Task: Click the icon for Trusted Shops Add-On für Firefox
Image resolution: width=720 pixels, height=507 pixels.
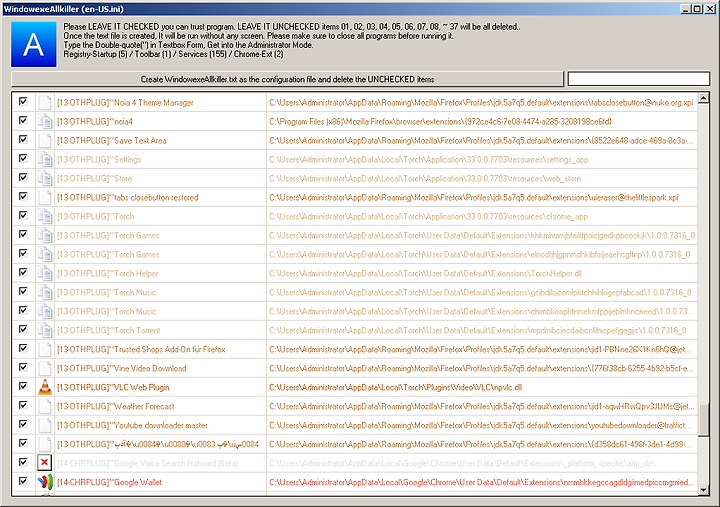Action: 45,349
